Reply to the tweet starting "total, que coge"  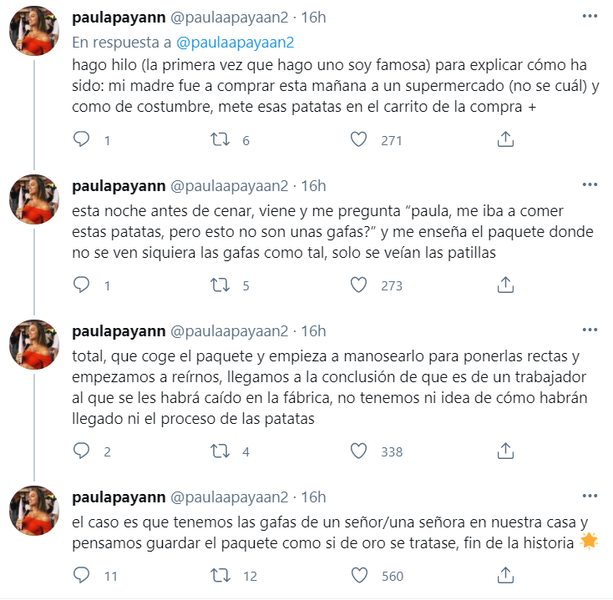point(81,451)
